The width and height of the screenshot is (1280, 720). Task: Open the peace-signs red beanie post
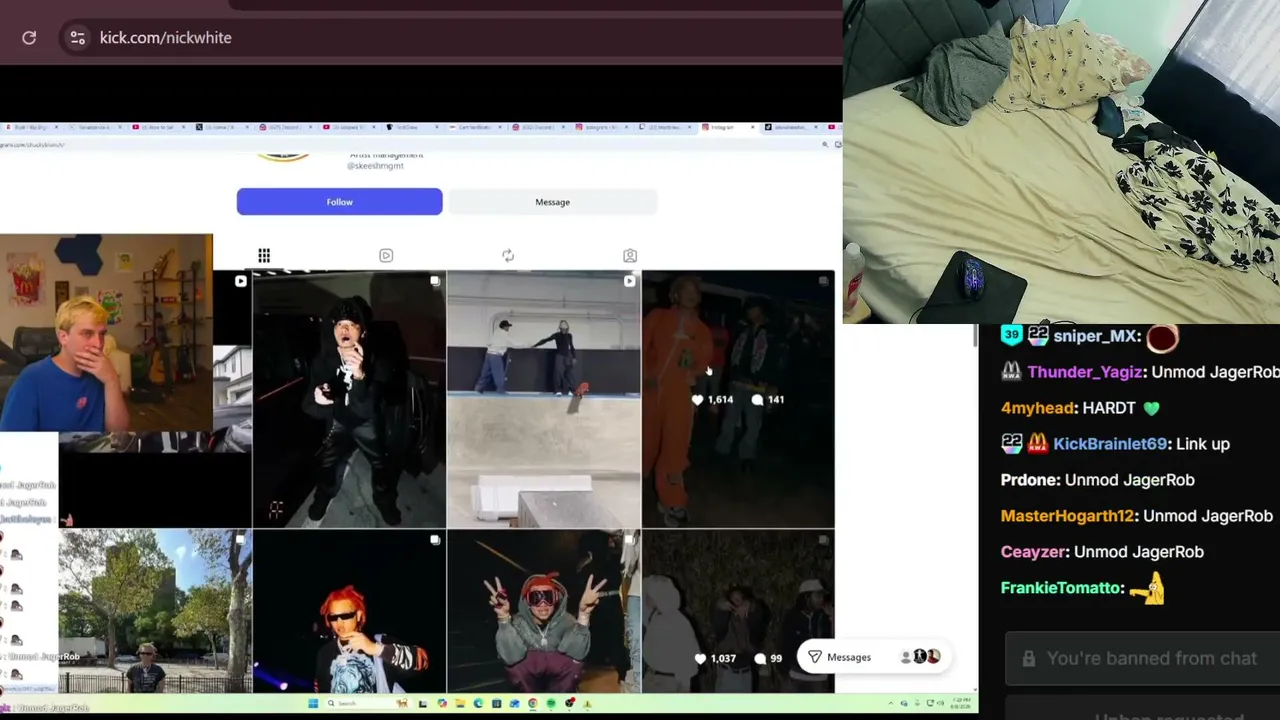544,611
